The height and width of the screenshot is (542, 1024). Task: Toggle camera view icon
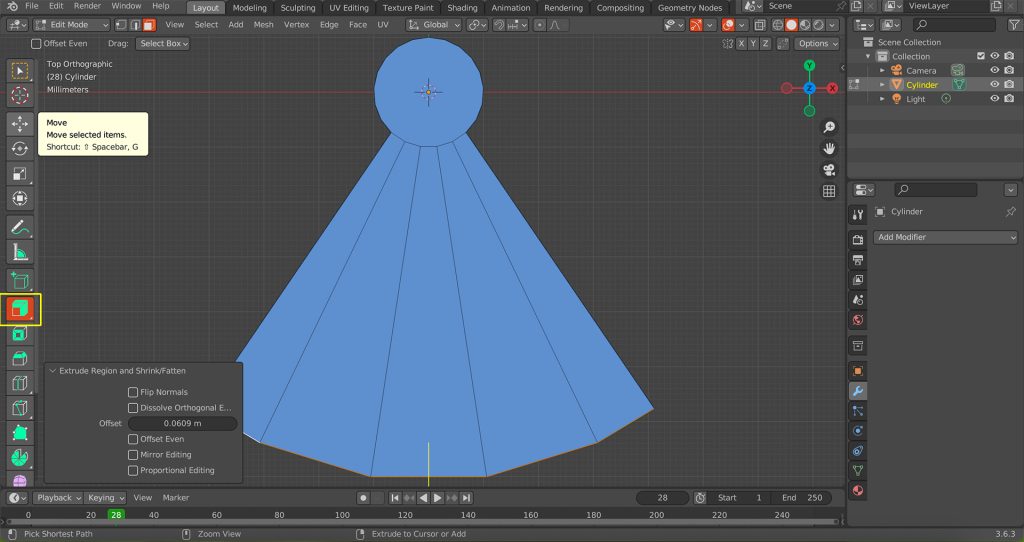point(829,170)
